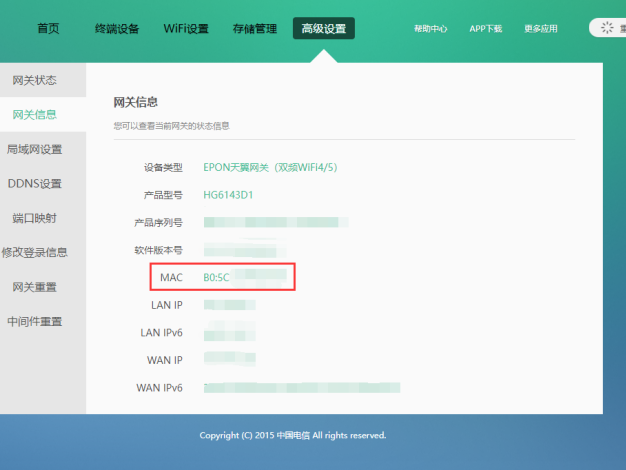
Task: Click device type value EPON天翼网关
Action: tap(270, 167)
